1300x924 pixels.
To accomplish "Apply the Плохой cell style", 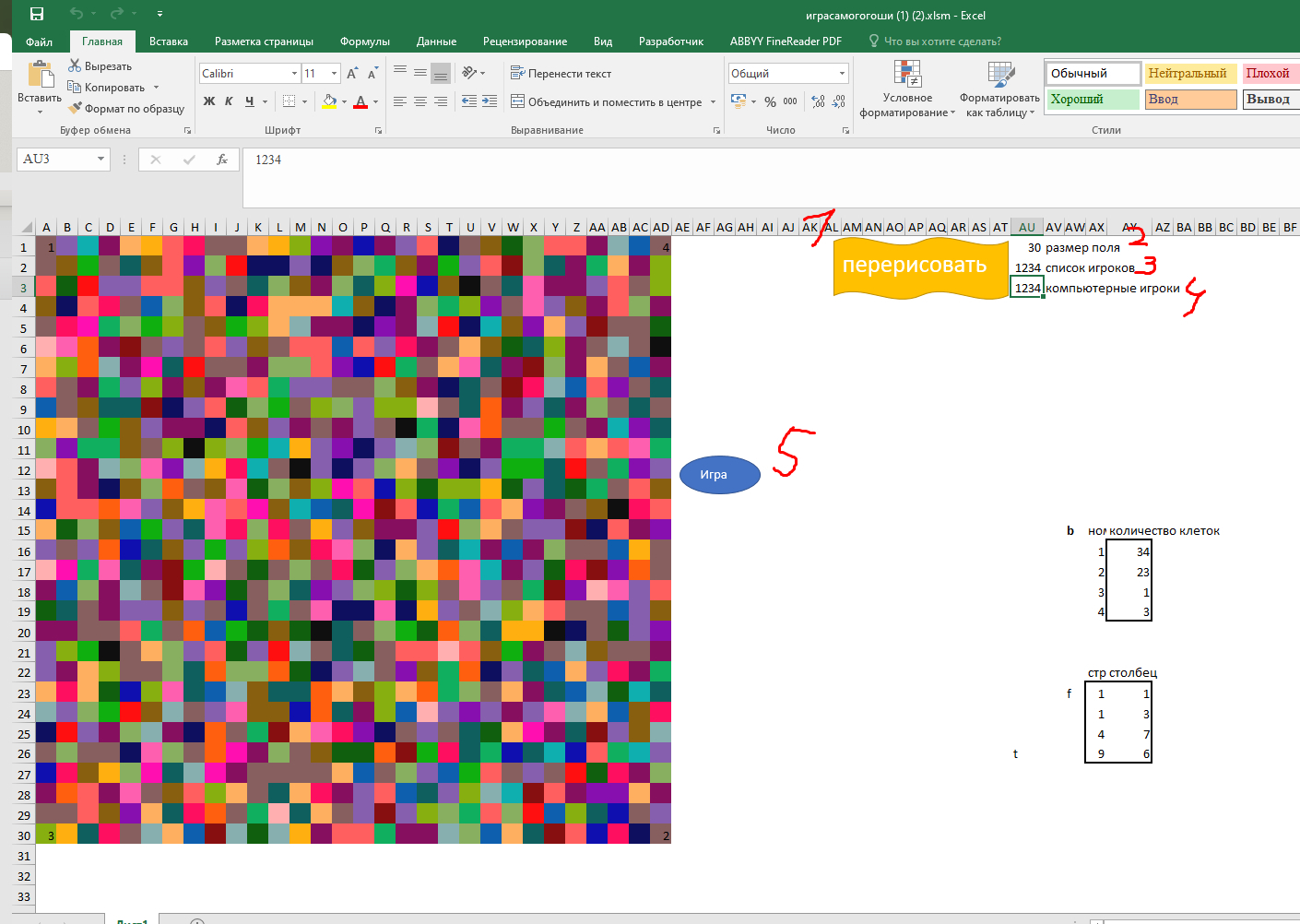I will pyautogui.click(x=1270, y=73).
